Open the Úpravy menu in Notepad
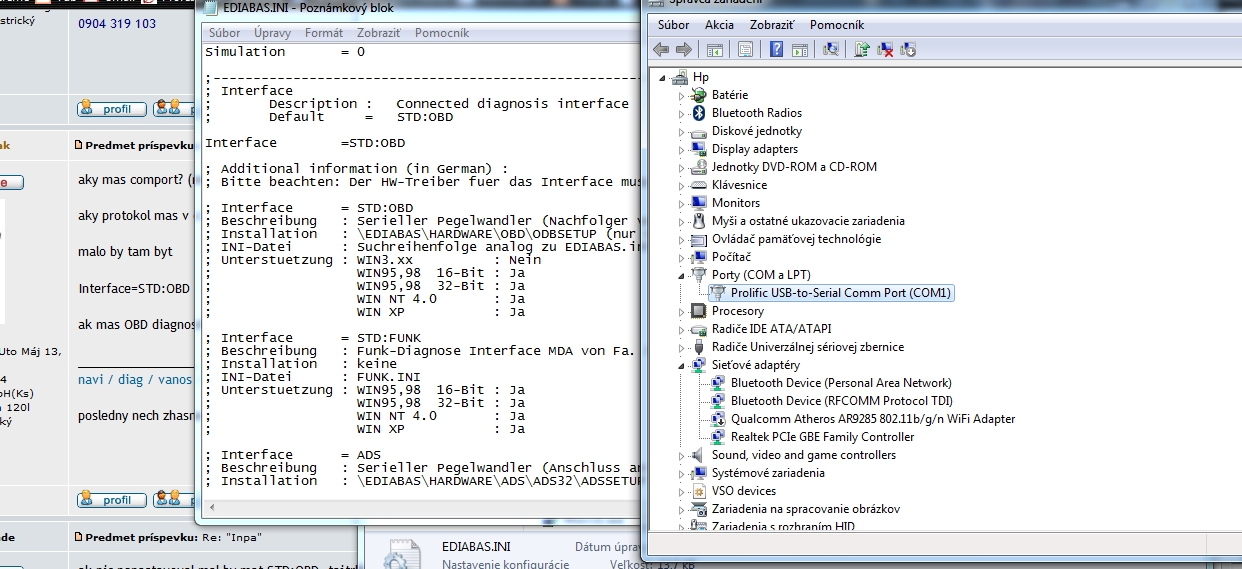This screenshot has height=569, width=1242. pyautogui.click(x=273, y=33)
